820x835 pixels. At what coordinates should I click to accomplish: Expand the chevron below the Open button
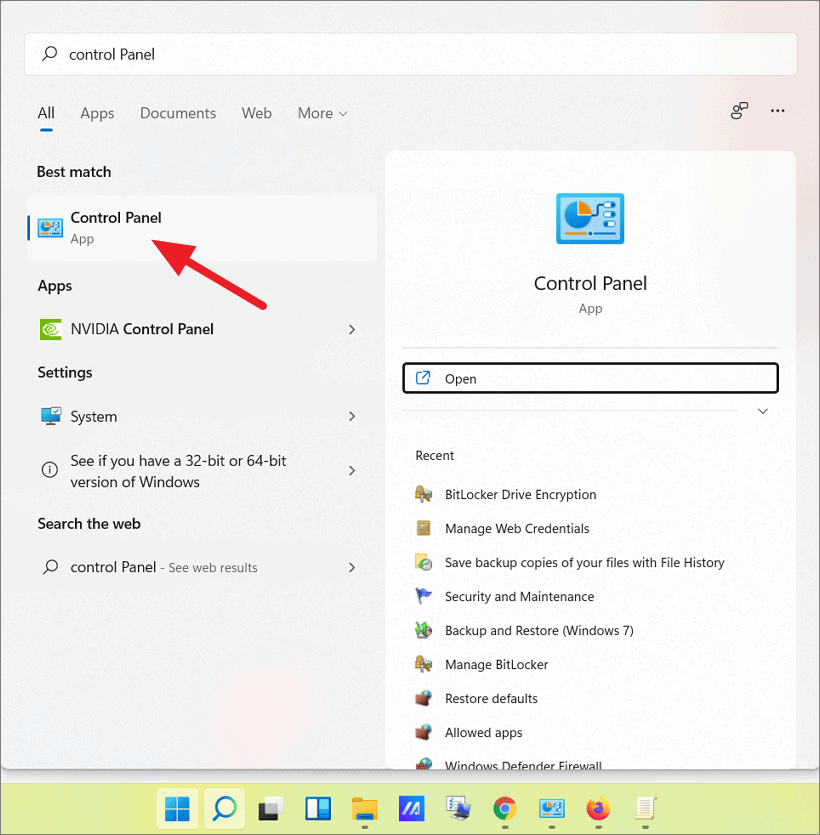[x=762, y=410]
